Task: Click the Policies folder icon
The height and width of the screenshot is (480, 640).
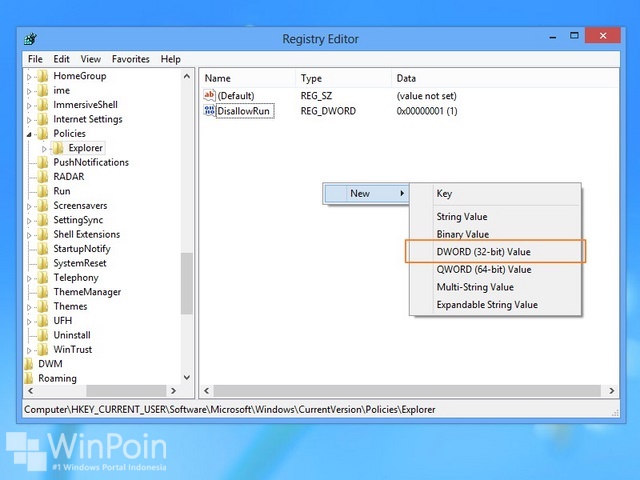Action: coord(43,133)
